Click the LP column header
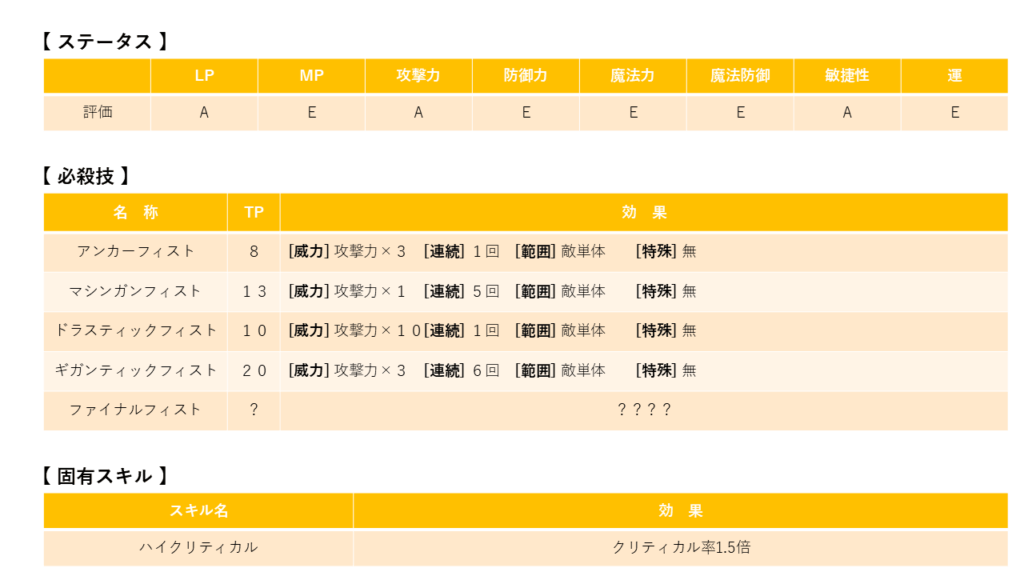 pos(204,76)
